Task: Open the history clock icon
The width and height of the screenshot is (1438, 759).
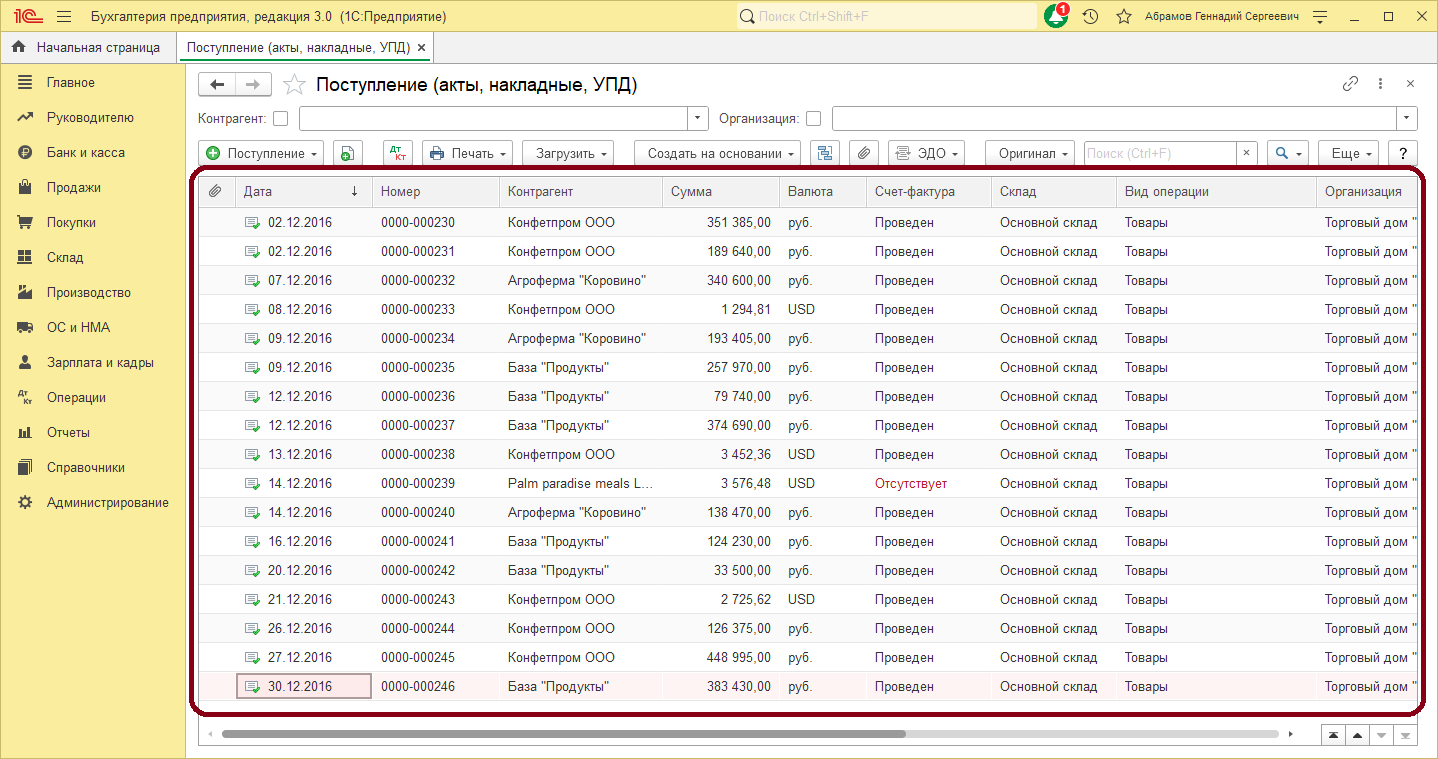Action: tap(1091, 17)
